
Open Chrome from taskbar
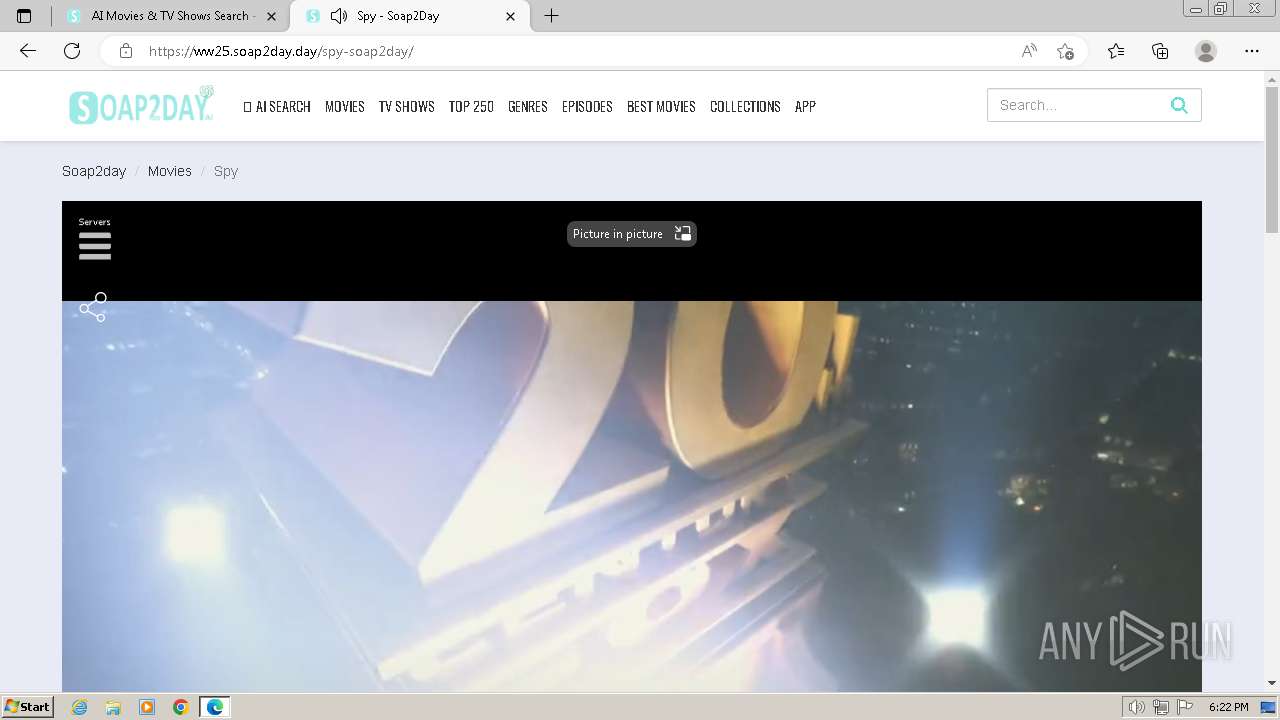[180, 707]
